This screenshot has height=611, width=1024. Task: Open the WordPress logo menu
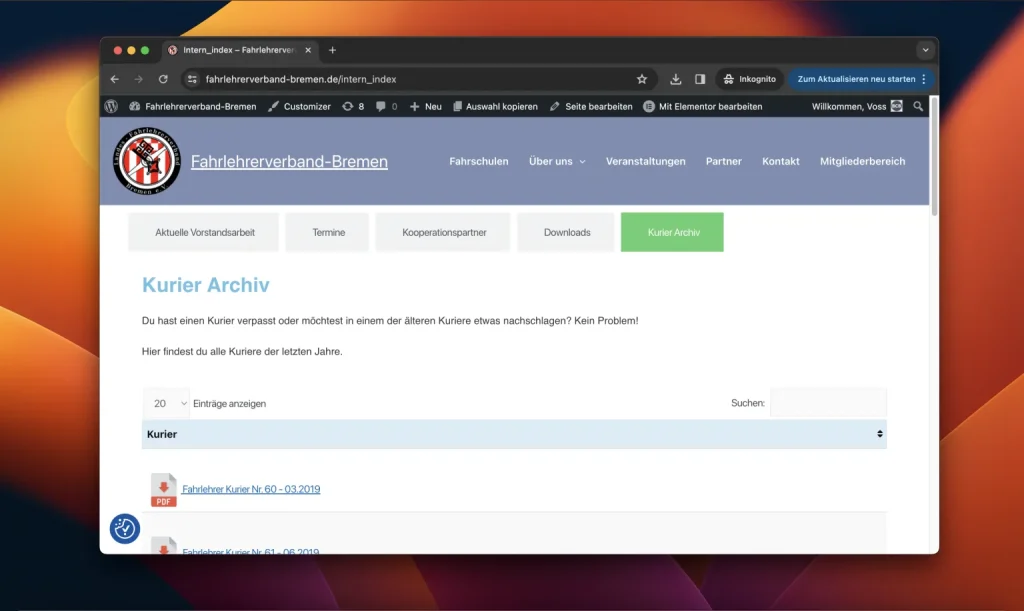click(111, 106)
